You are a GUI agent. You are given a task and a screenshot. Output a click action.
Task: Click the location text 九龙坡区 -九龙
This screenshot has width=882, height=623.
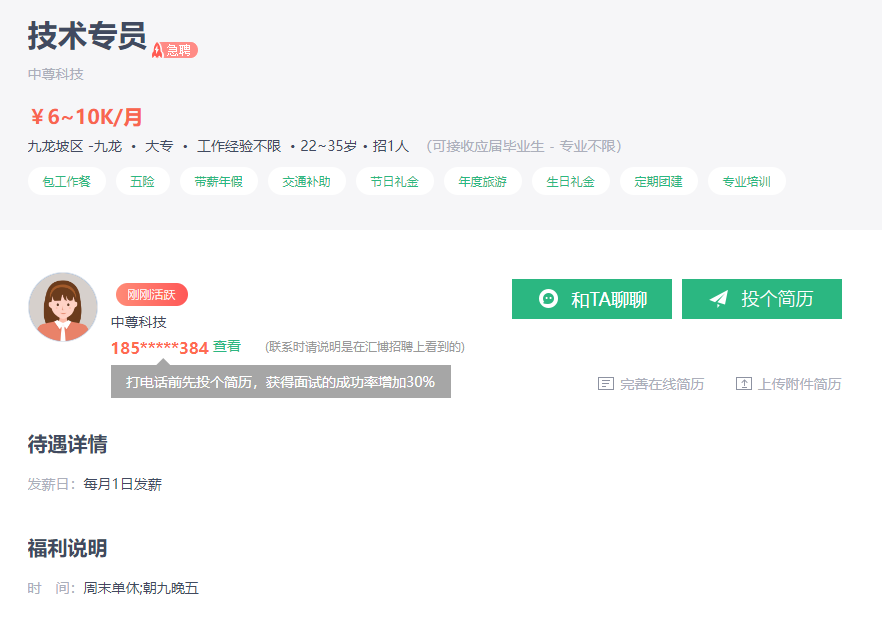coord(75,146)
